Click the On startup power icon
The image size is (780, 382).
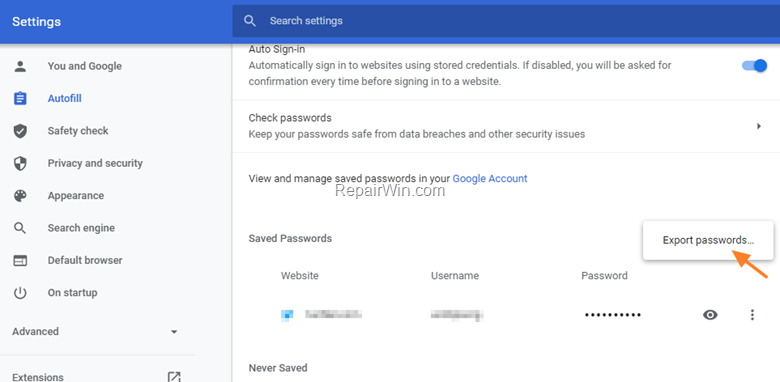tap(20, 292)
